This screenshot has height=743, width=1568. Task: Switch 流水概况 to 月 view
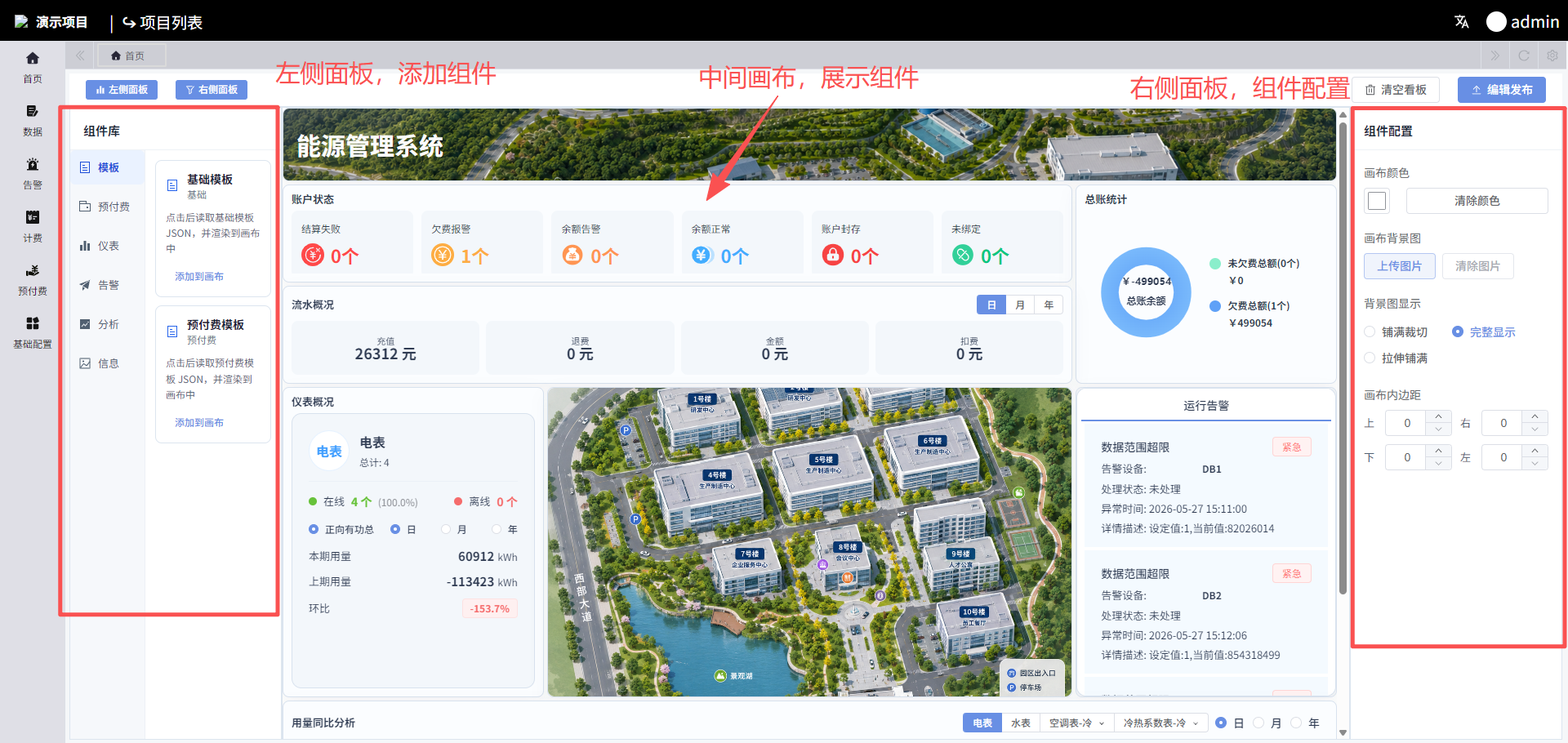1020,305
